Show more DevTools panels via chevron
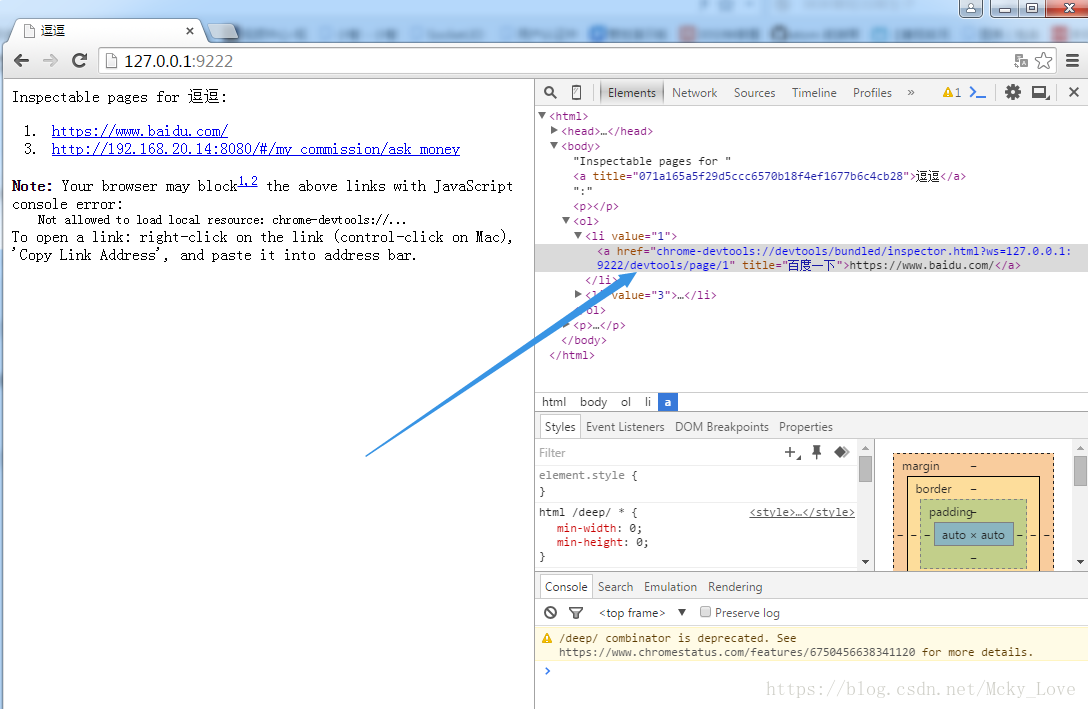Screen dimensions: 1088x709 [x=911, y=92]
